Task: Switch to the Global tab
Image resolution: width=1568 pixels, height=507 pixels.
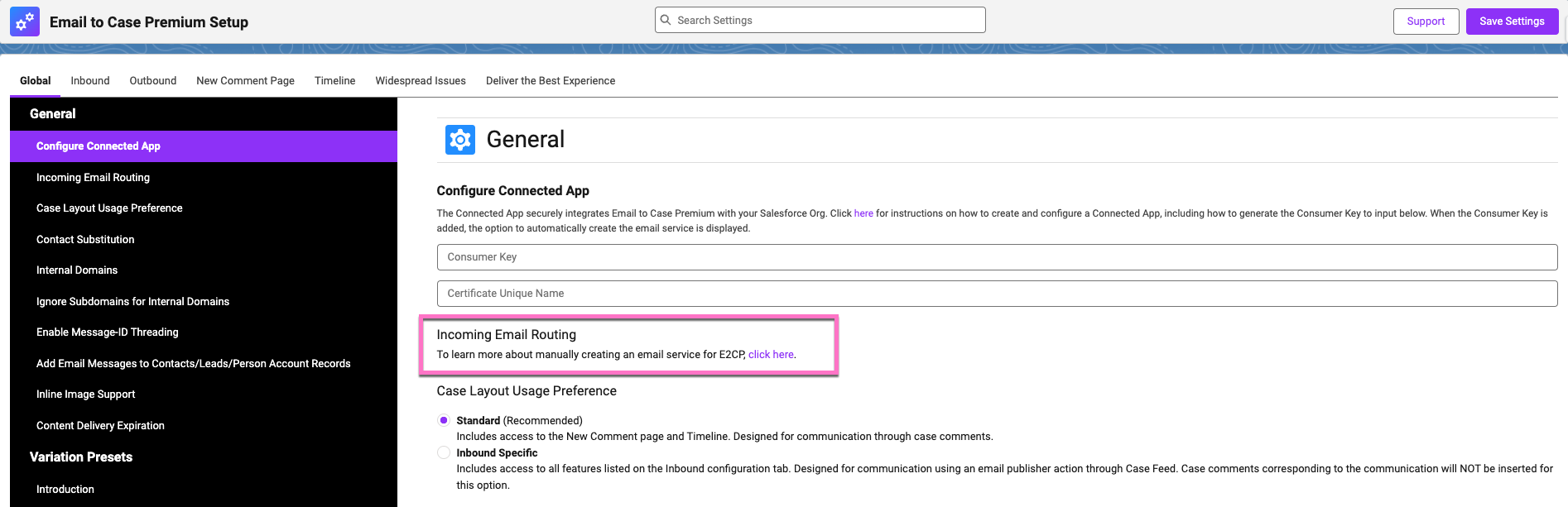Action: 36,81
